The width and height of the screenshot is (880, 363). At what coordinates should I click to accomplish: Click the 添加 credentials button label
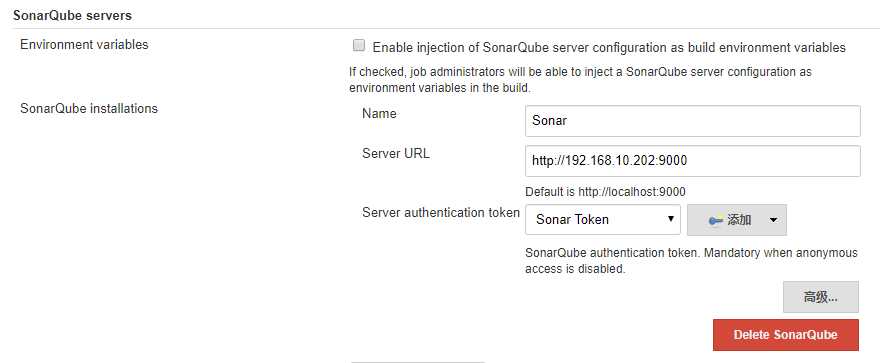739,220
